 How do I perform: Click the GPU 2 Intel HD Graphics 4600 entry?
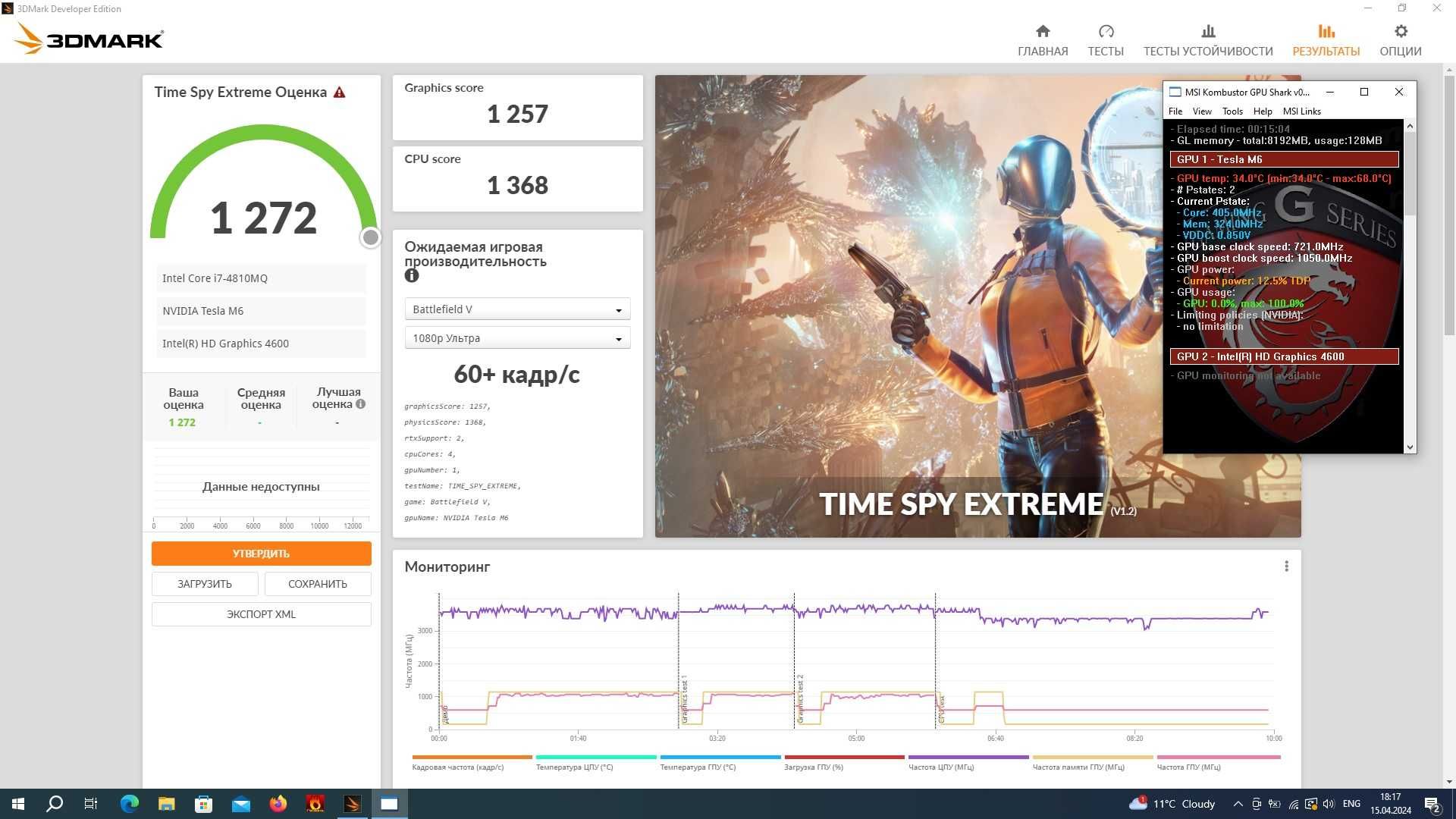(x=1283, y=355)
